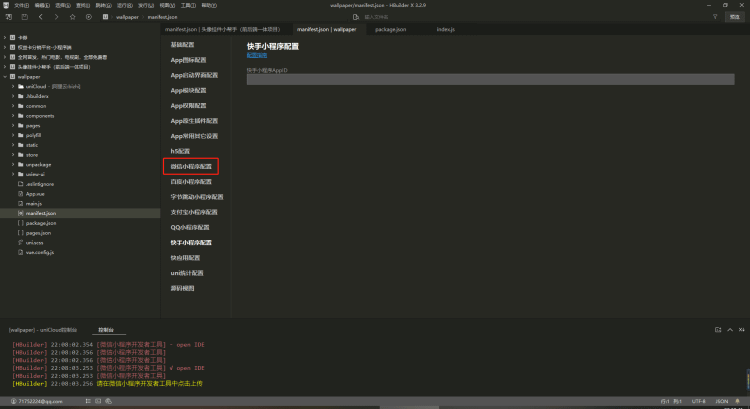Viewport: 750px width, 409px height.
Task: Open the 工具 menu
Action: coord(188,5)
